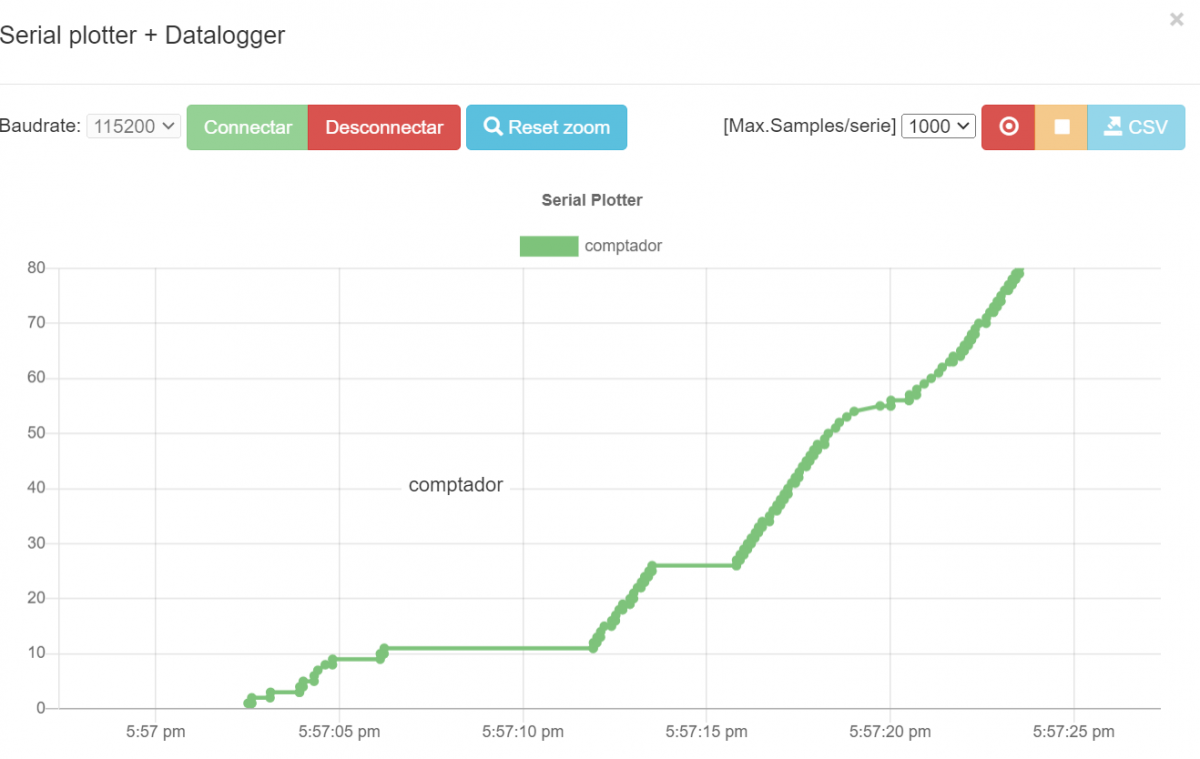This screenshot has width=1200, height=759.
Task: Toggle the comptador series via legend swatch
Action: pos(549,246)
